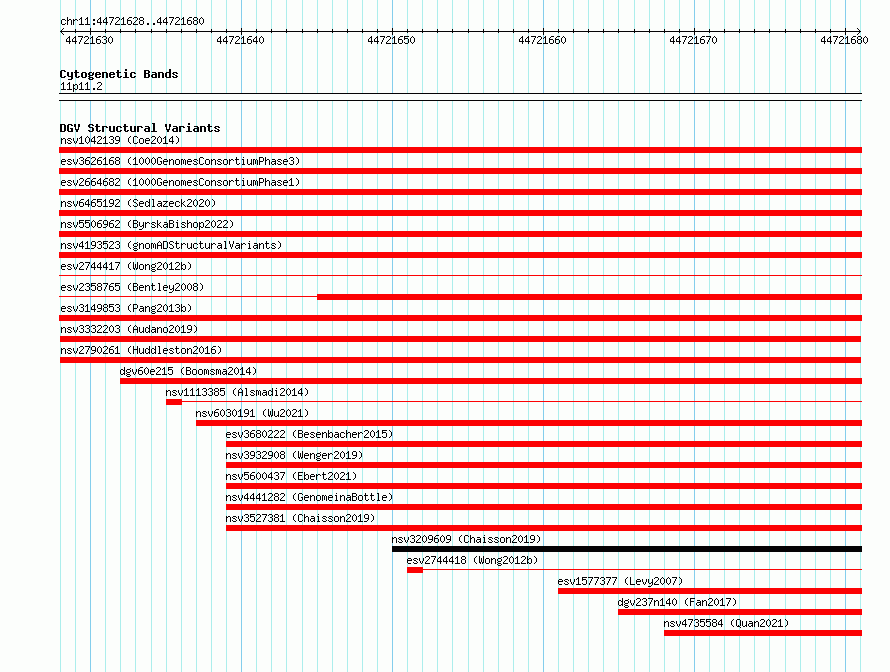
Task: Select nsv3932908 (Wenger2019) label
Action: [x=294, y=455]
